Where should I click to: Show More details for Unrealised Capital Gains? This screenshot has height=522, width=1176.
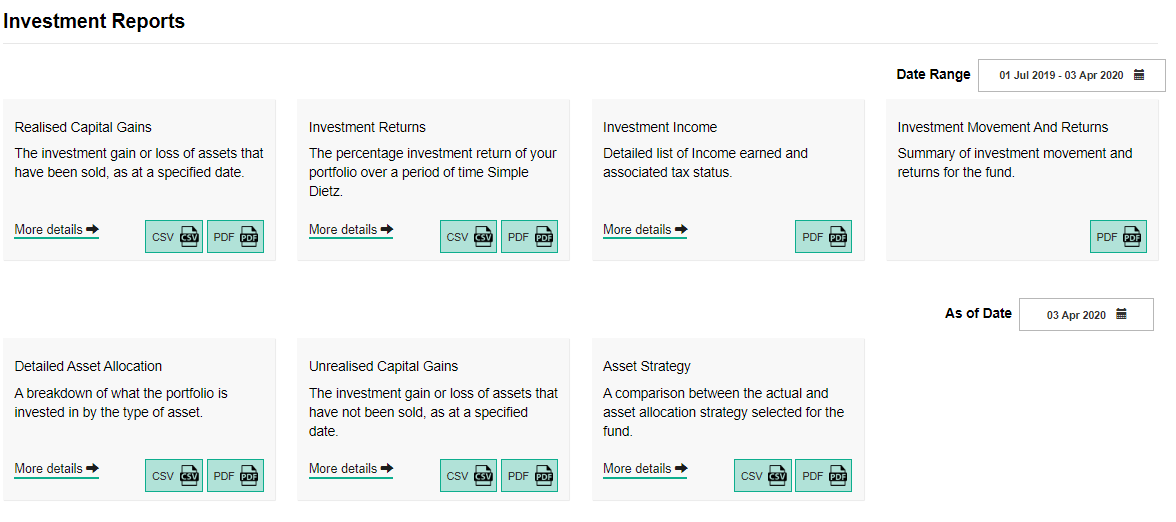pos(351,469)
